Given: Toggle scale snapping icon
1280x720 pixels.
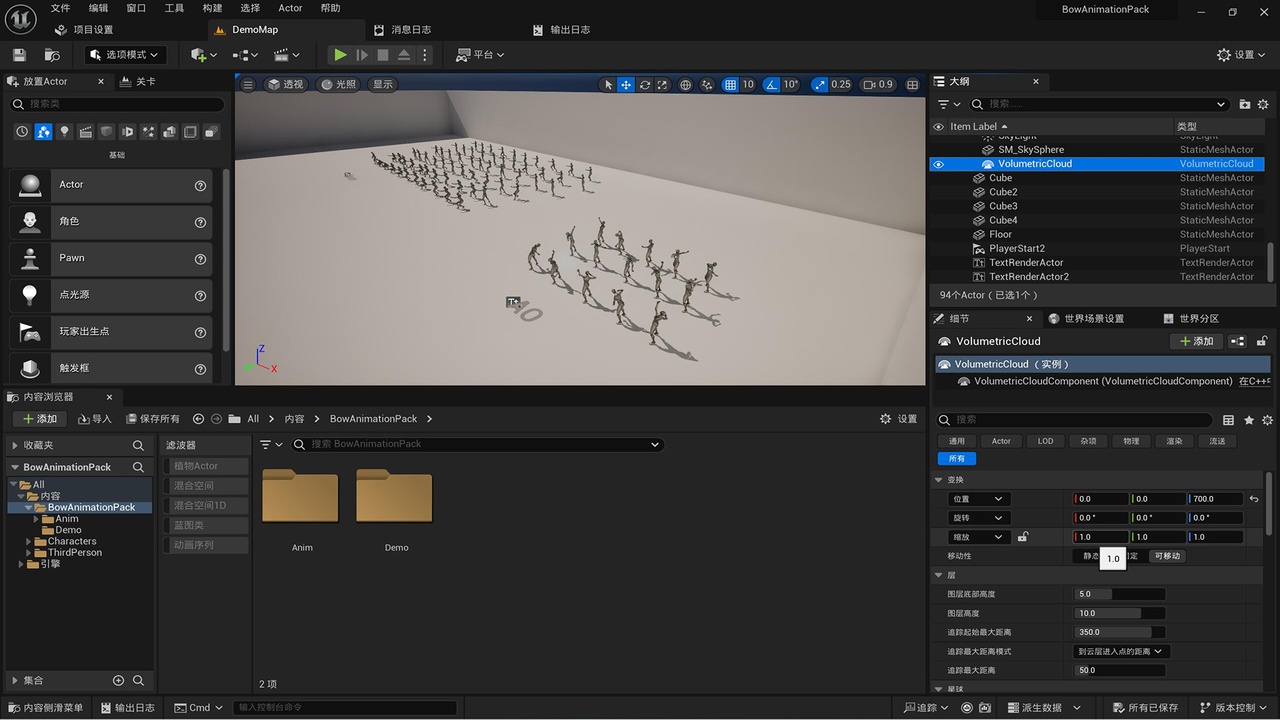Looking at the screenshot, I should (820, 85).
